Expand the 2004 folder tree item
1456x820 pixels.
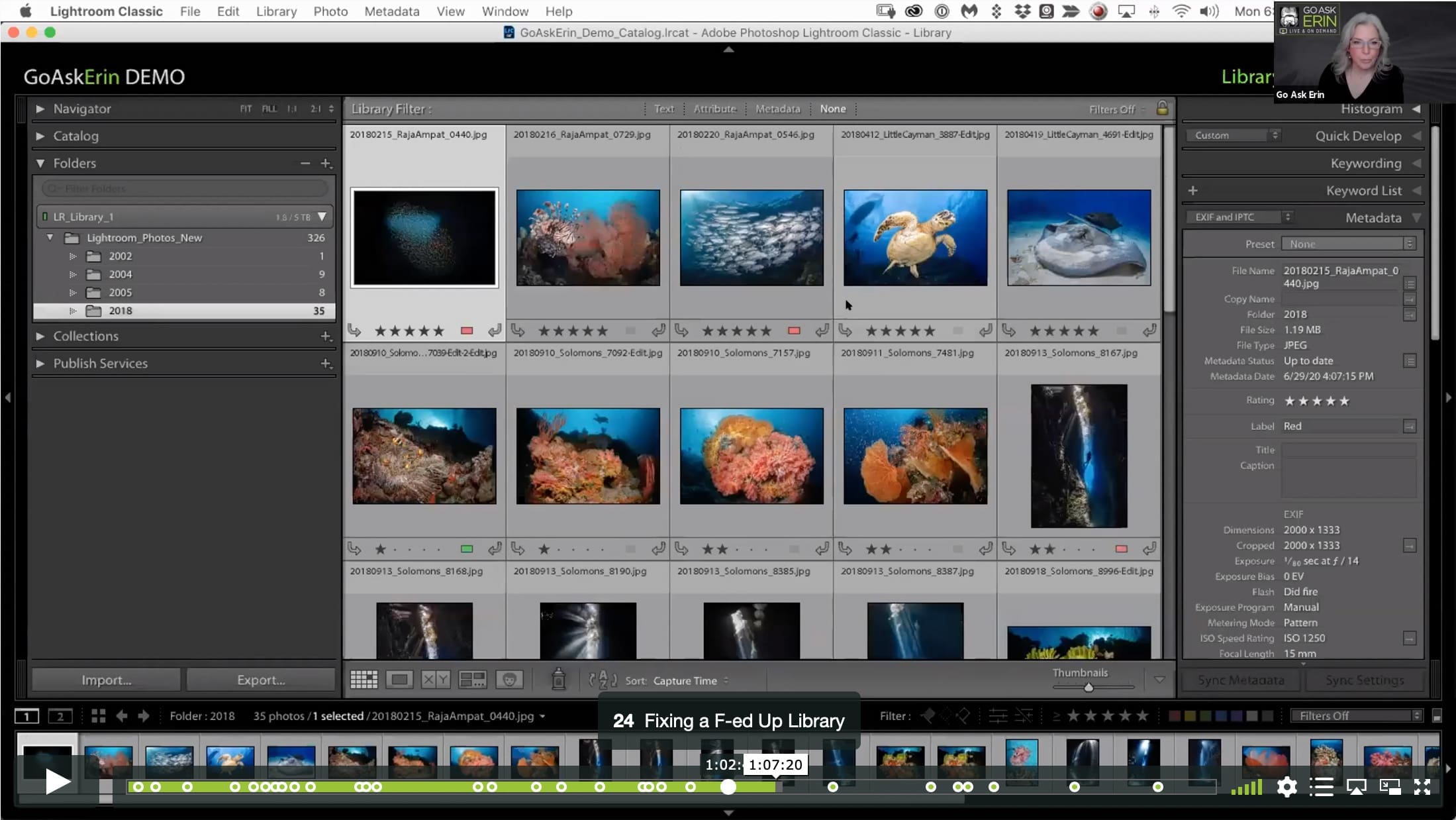(73, 274)
